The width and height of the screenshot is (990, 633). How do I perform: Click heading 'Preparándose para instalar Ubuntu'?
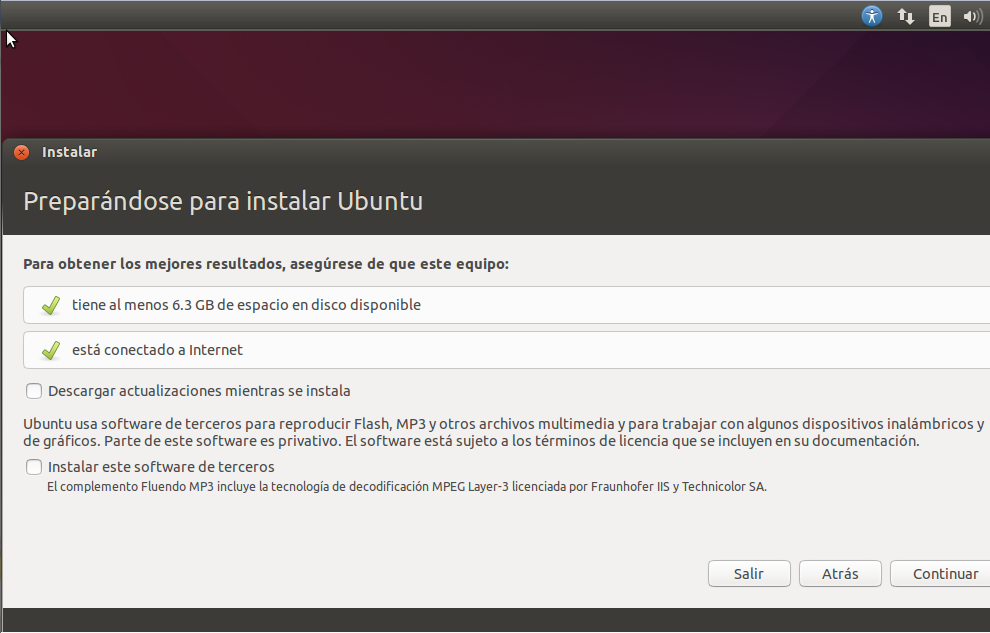(223, 201)
